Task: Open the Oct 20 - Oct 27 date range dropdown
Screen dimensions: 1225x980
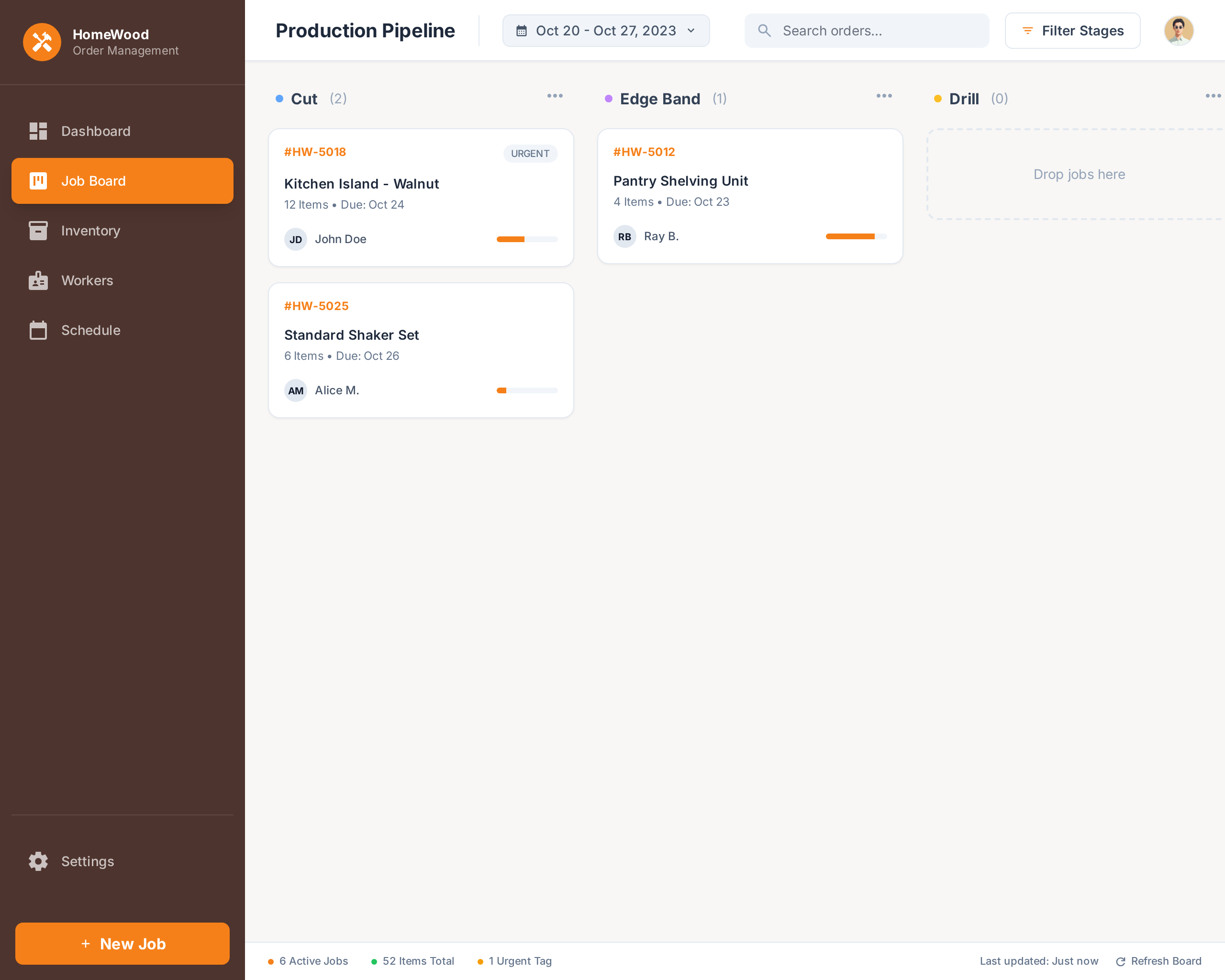Action: point(606,31)
